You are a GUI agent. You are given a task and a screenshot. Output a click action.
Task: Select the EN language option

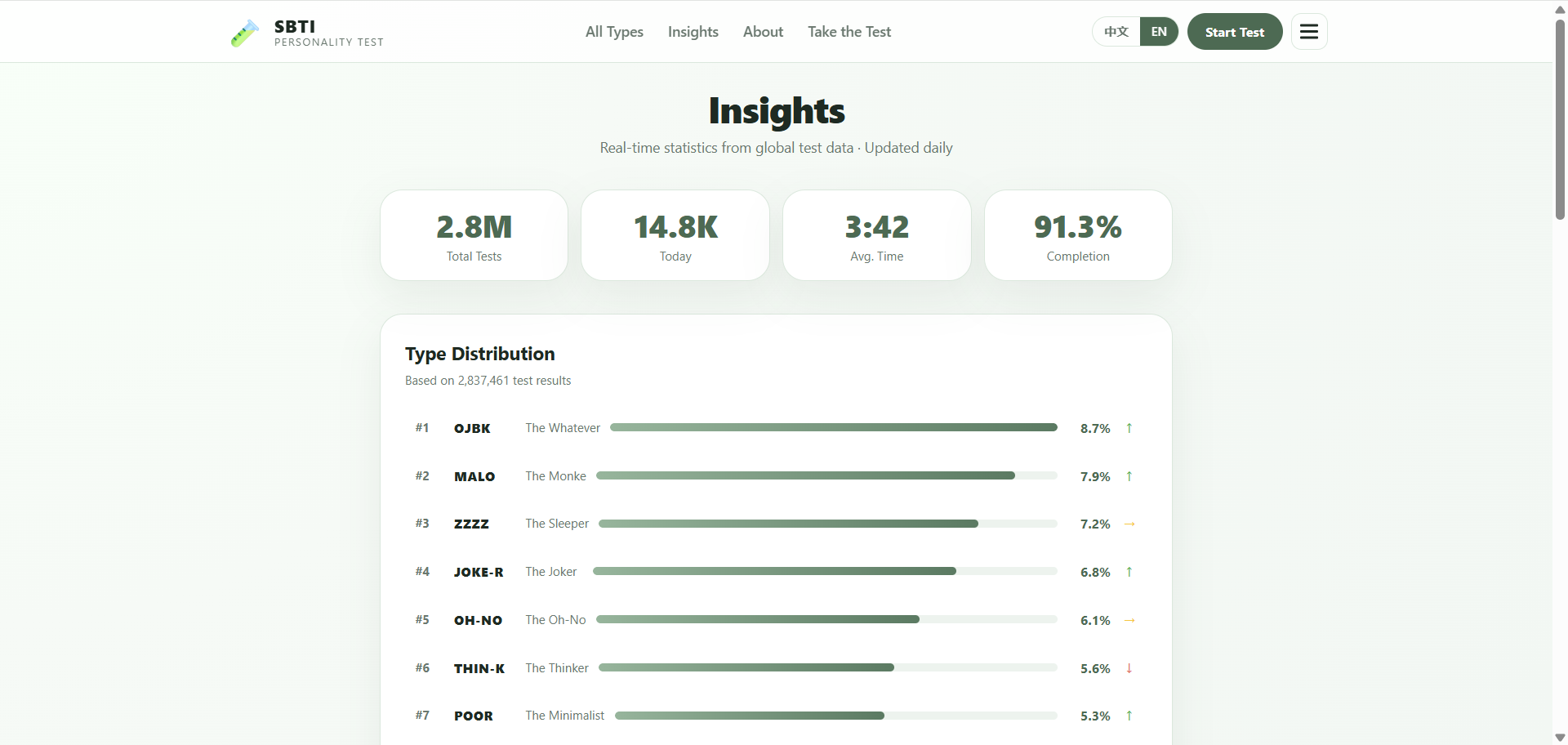click(x=1159, y=32)
